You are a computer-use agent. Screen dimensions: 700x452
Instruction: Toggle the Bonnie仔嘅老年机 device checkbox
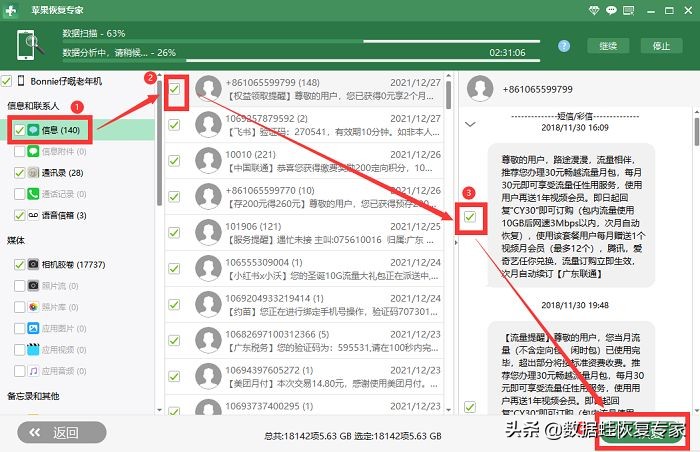[6, 81]
